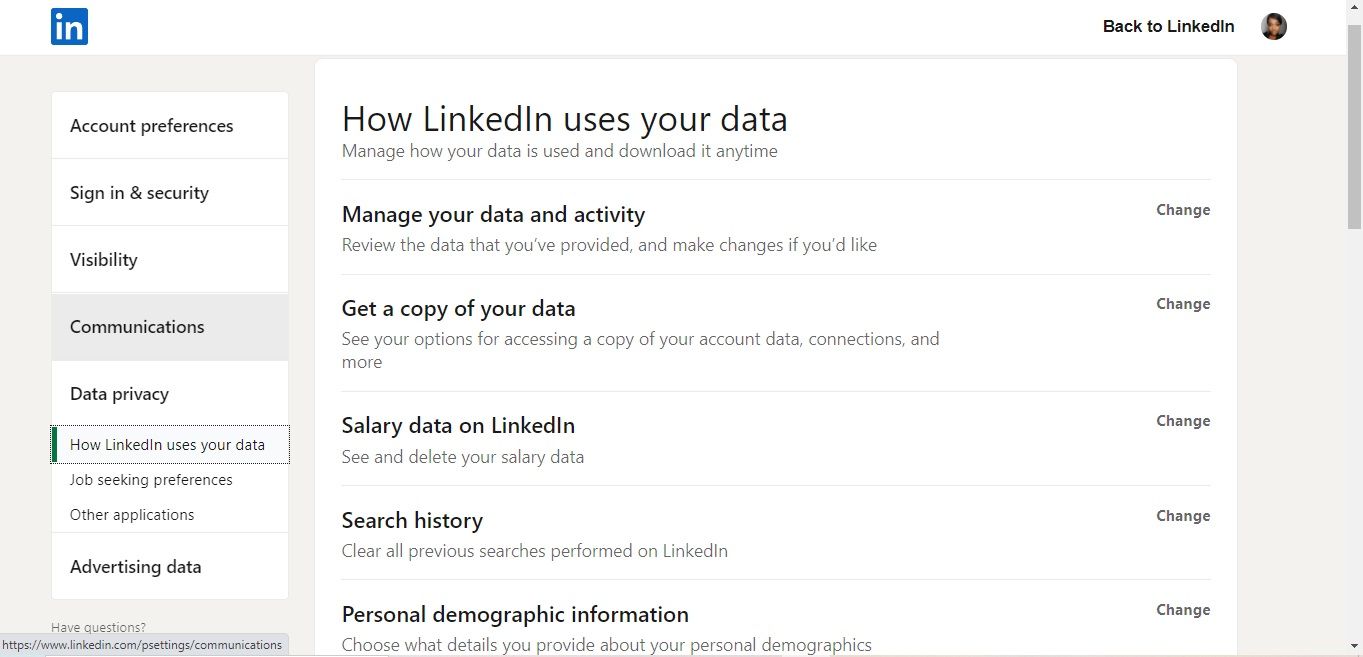Click Back to LinkedIn
This screenshot has width=1363, height=657.
[x=1168, y=26]
